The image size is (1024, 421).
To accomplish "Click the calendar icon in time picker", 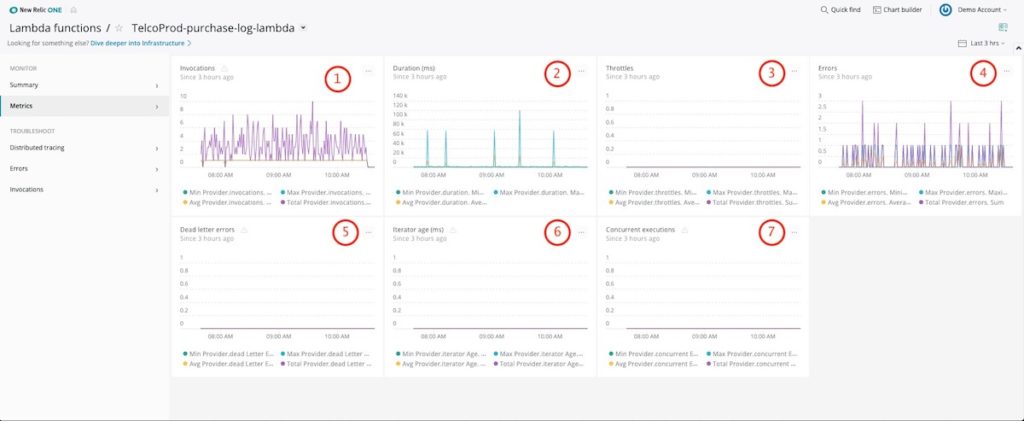I will pyautogui.click(x=961, y=43).
